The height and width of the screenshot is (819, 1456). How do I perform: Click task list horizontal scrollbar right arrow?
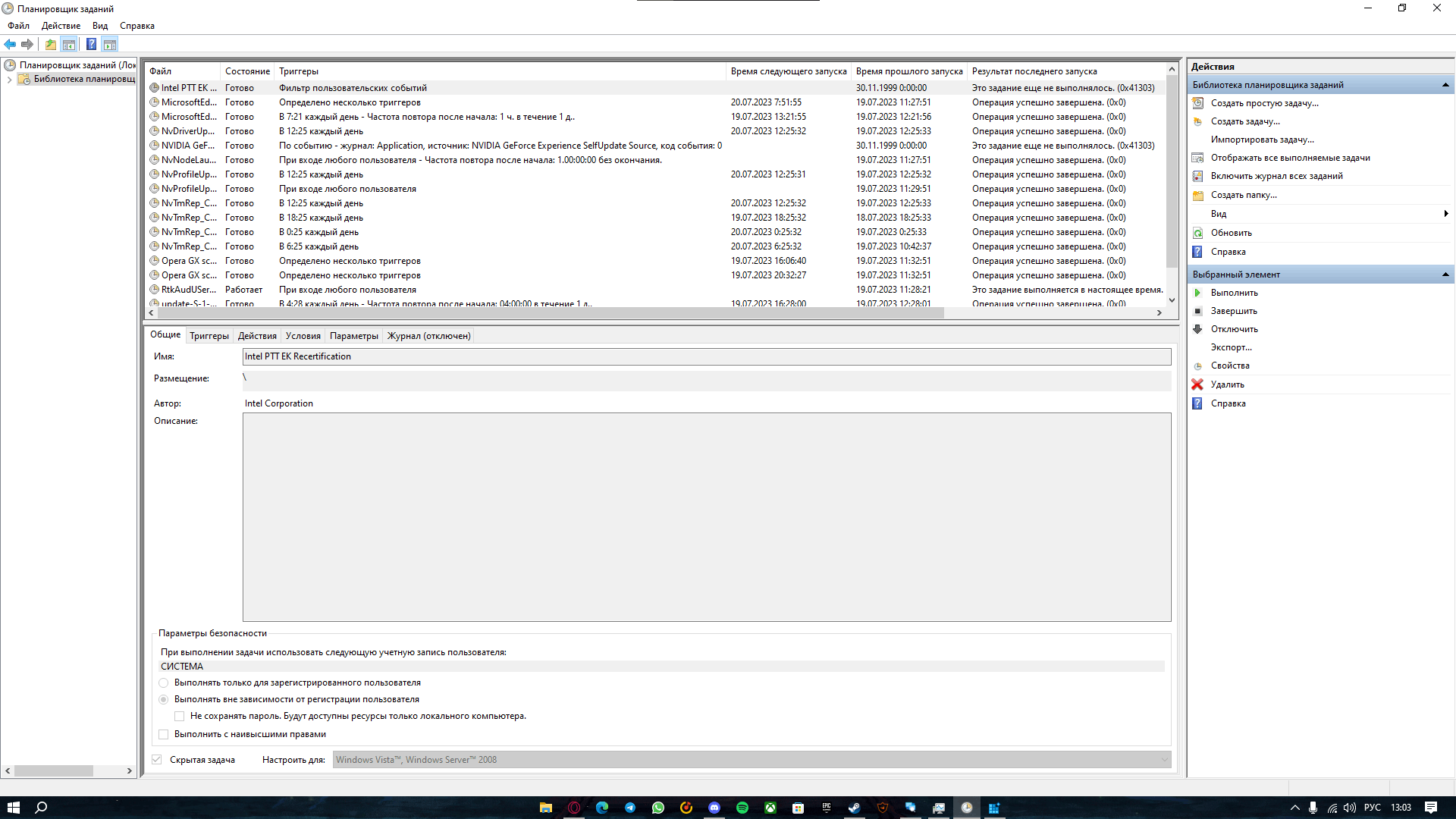pyautogui.click(x=1159, y=312)
